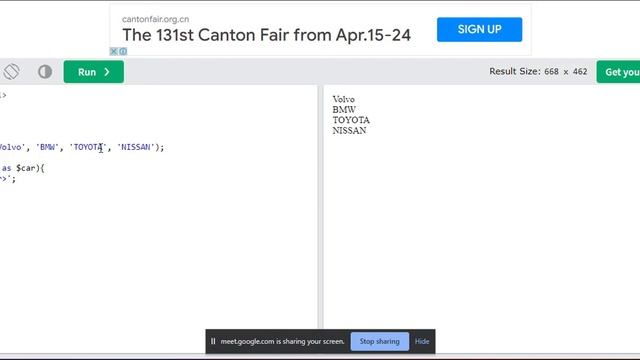Click 'BMW' string in code editor
The height and width of the screenshot is (360, 640).
point(47,147)
